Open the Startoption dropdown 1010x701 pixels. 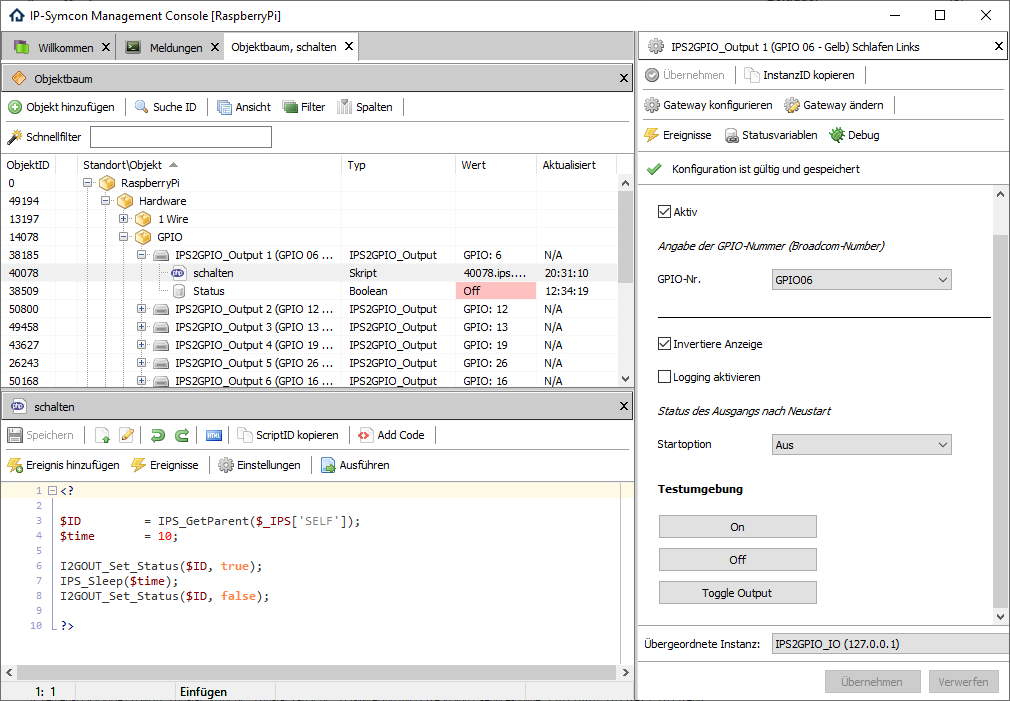pyautogui.click(x=861, y=445)
